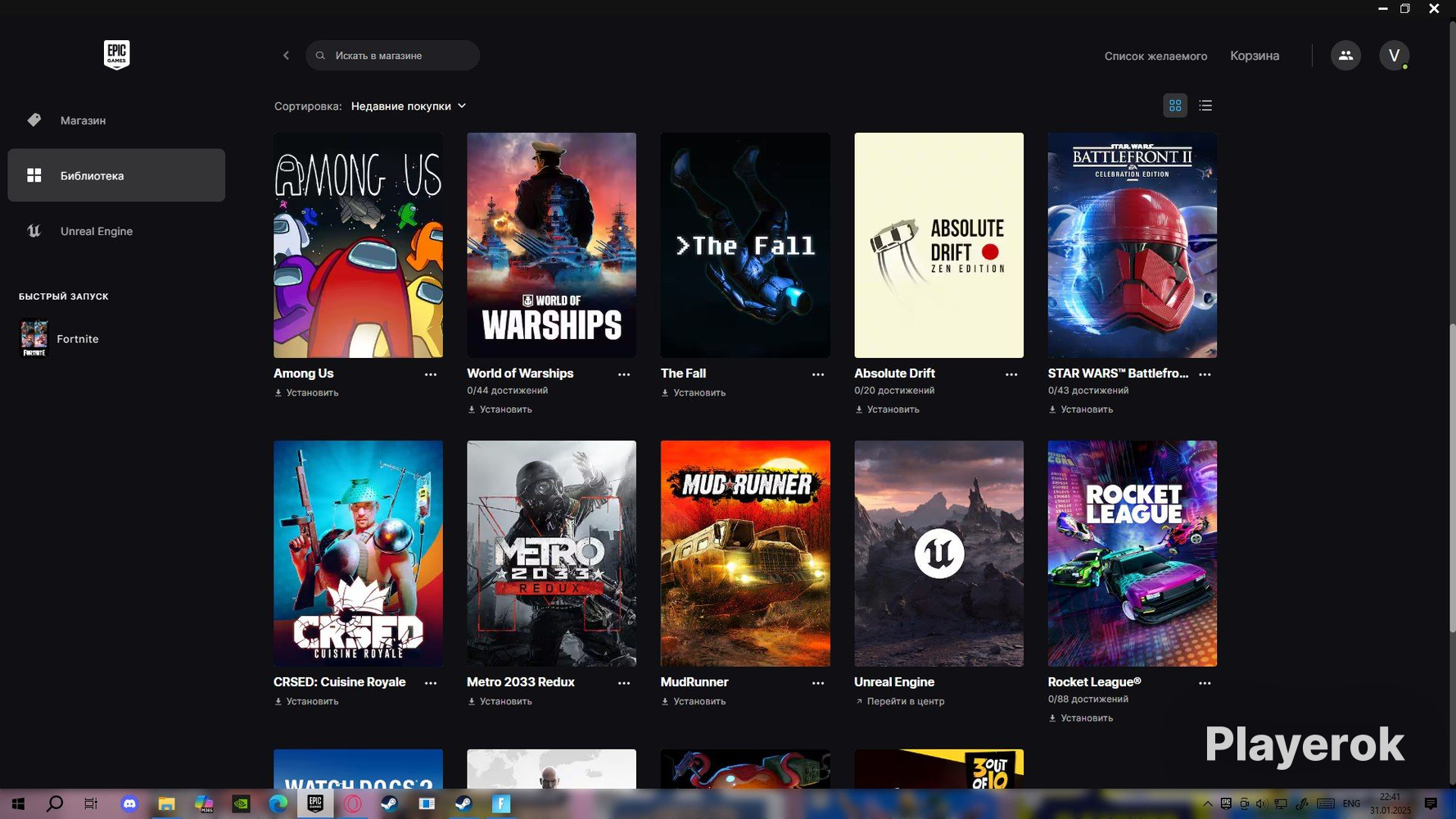
Task: Expand the Недавние покупки sort dropdown
Action: (409, 106)
